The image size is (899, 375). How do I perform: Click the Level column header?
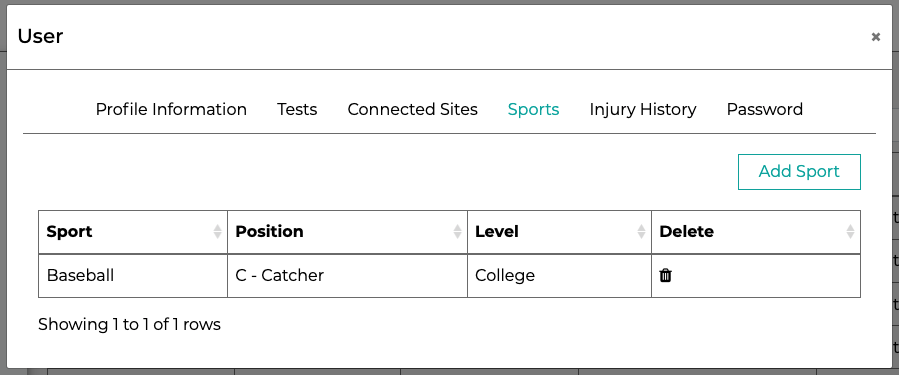coord(559,232)
